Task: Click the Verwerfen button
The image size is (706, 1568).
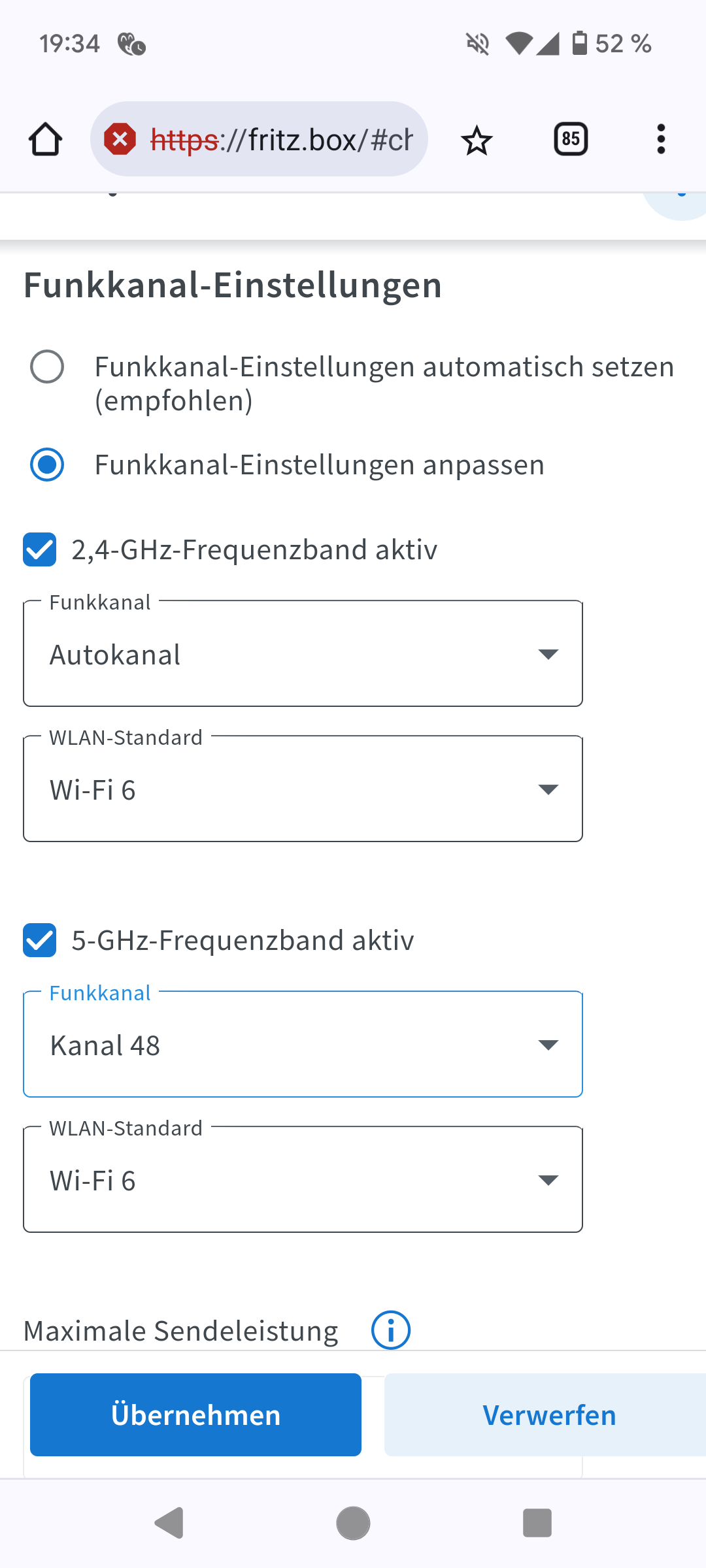Action: pyautogui.click(x=548, y=1415)
